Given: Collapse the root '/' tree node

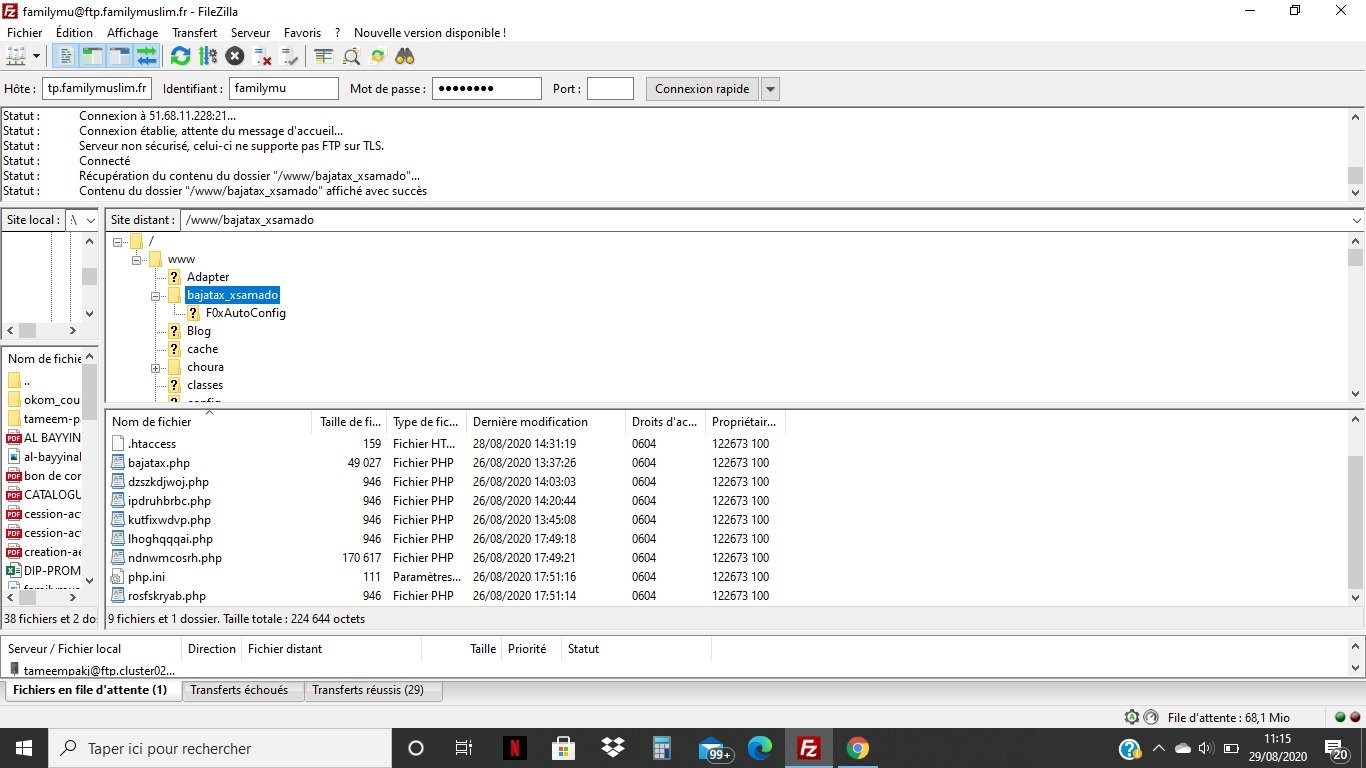Looking at the screenshot, I should 118,241.
